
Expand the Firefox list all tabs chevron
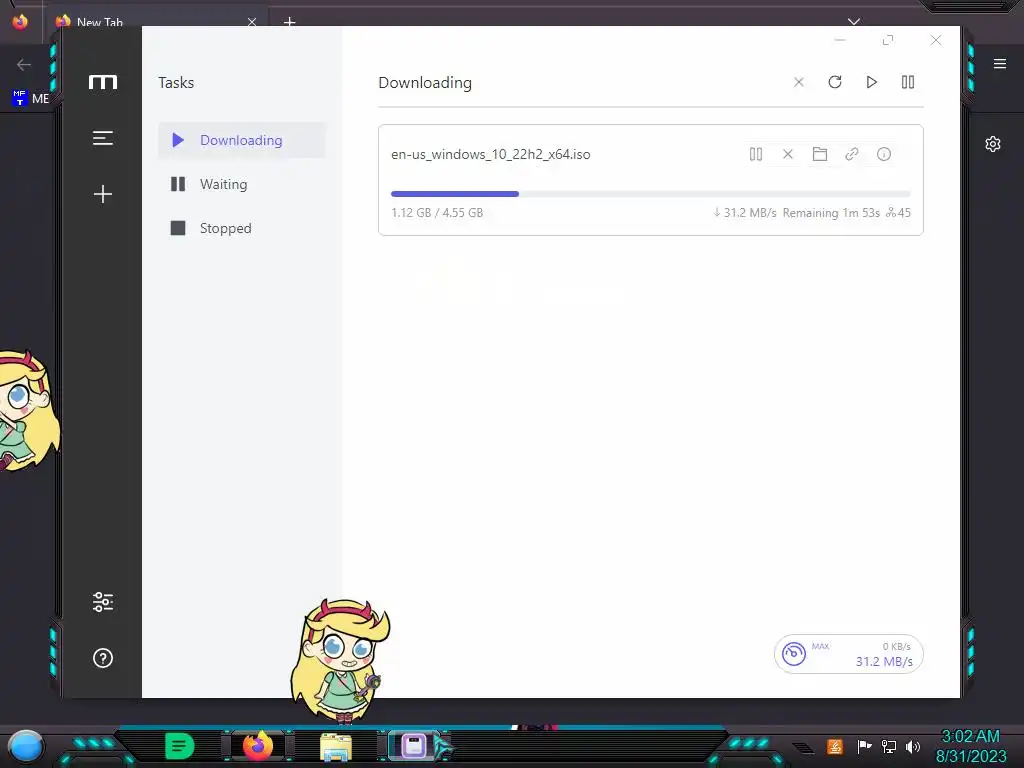[x=854, y=22]
